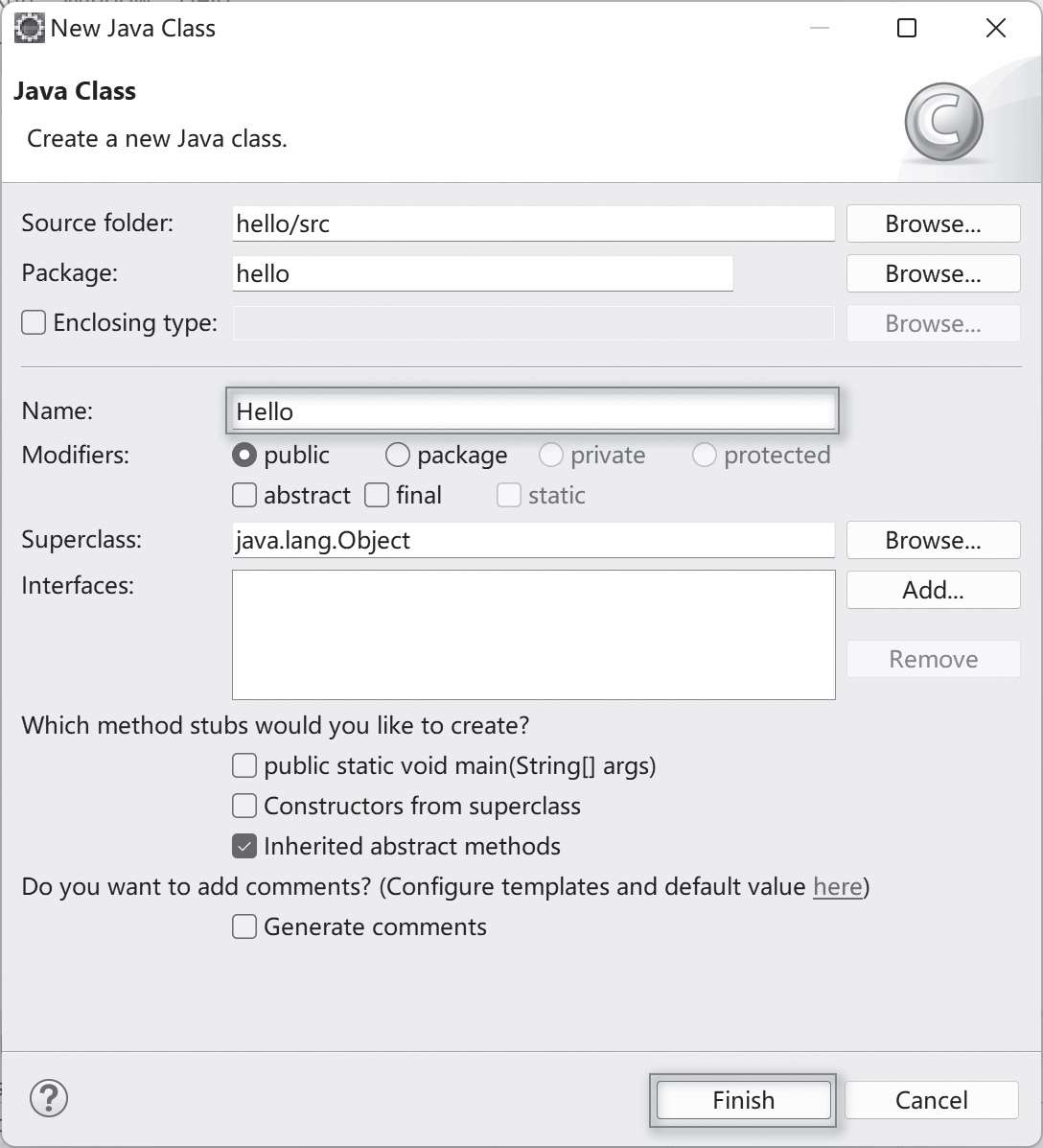Viewport: 1043px width, 1148px height.
Task: Maximize the New Java Class dialog
Action: [x=907, y=29]
